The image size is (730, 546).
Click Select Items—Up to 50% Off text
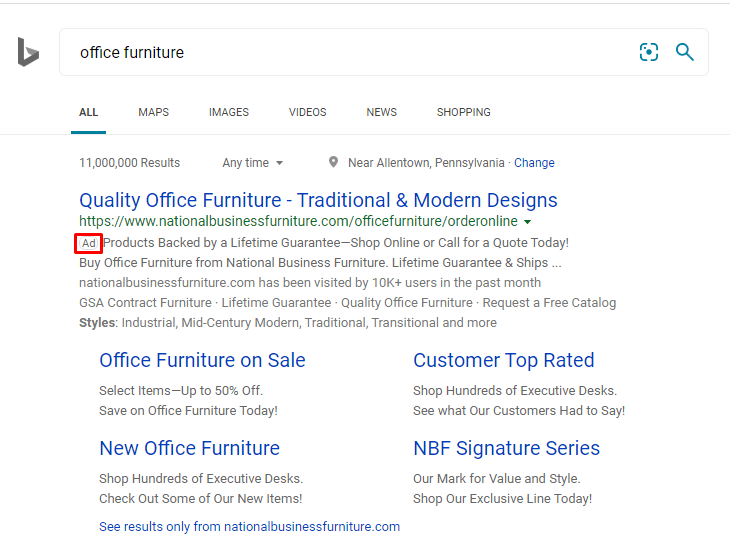tap(181, 391)
